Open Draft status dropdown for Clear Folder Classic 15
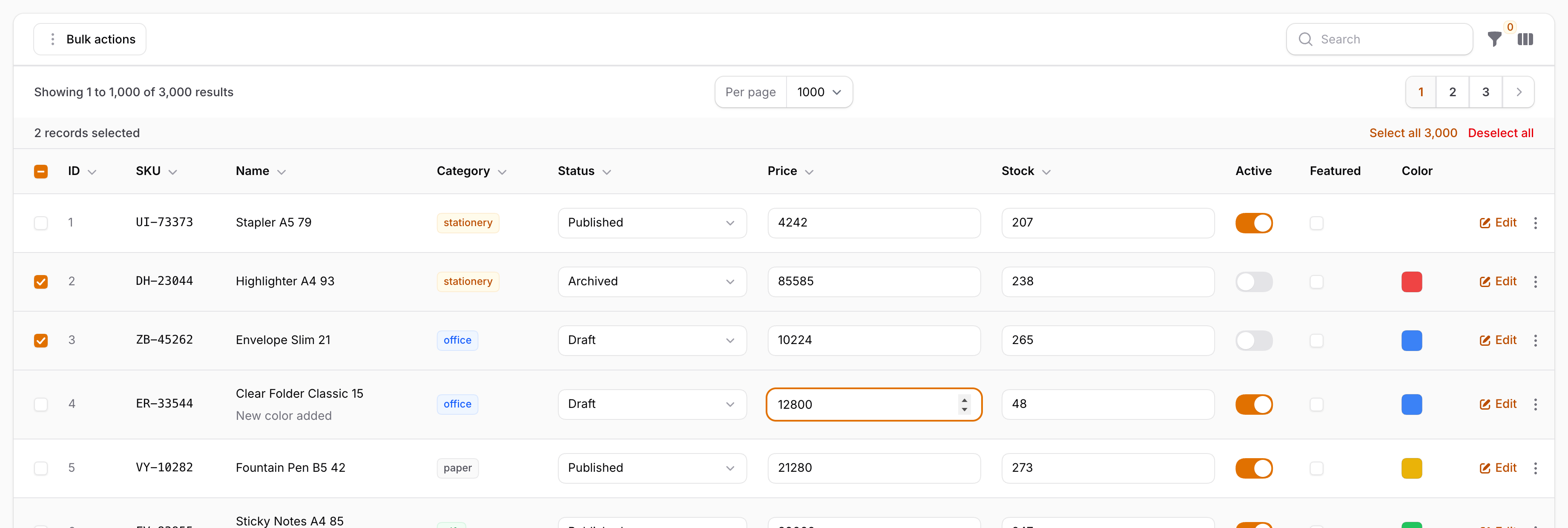Image resolution: width=1568 pixels, height=528 pixels. [652, 405]
